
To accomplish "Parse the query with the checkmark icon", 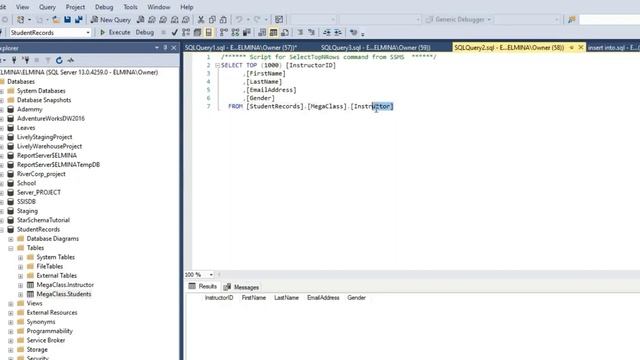I will point(175,32).
